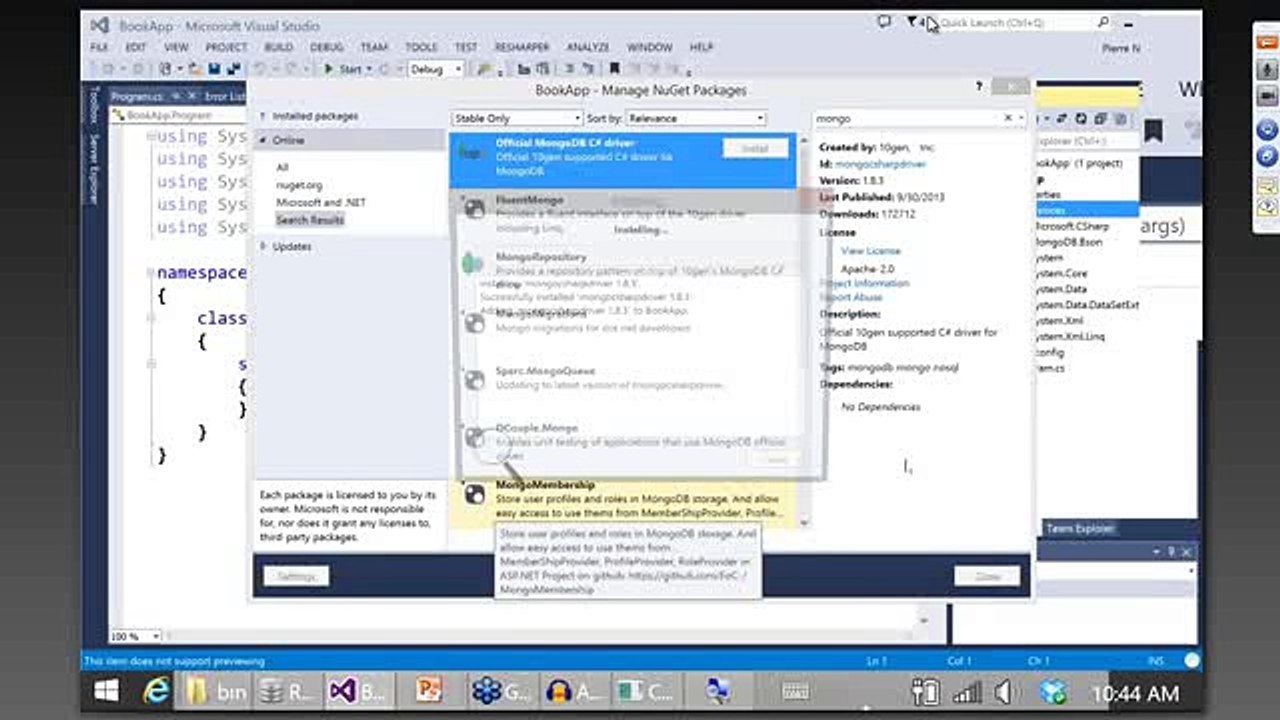This screenshot has height=720, width=1280.
Task: Open the FILE menu
Action: pos(99,47)
